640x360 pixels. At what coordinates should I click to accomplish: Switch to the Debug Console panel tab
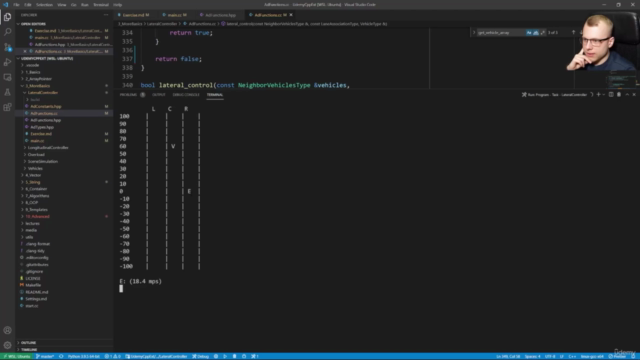(186, 95)
